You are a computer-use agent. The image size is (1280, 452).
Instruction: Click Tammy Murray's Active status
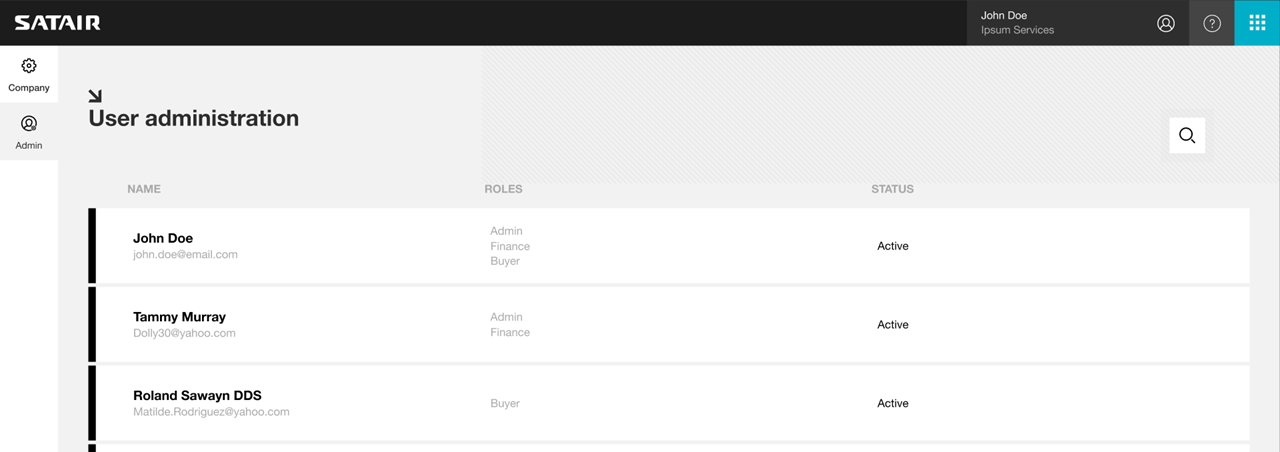(893, 325)
